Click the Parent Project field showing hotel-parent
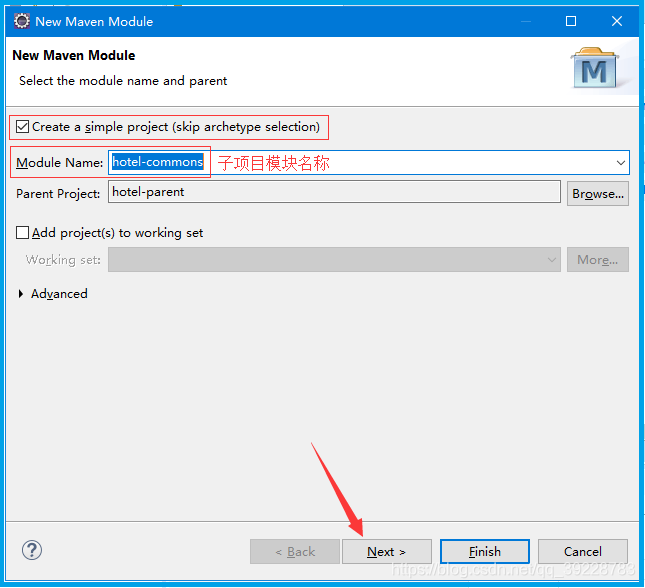The width and height of the screenshot is (645, 588). click(334, 192)
